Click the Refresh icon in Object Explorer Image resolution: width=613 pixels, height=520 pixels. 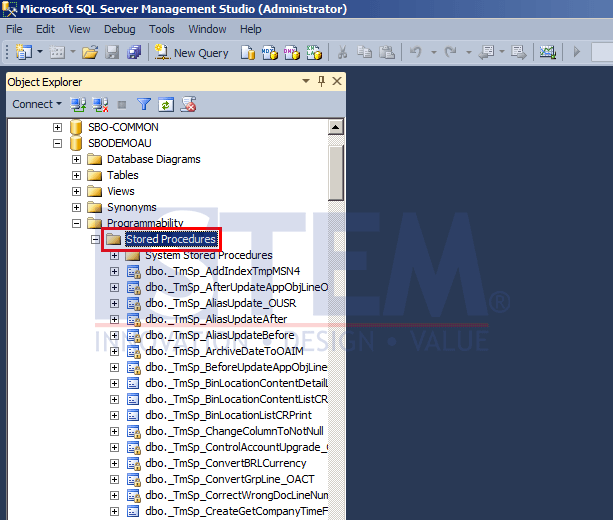point(166,104)
